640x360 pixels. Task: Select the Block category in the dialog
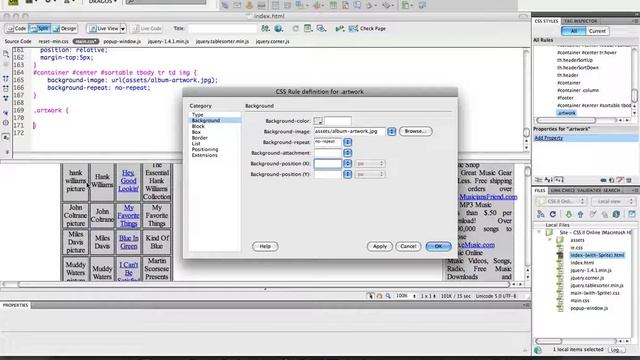pyautogui.click(x=198, y=126)
